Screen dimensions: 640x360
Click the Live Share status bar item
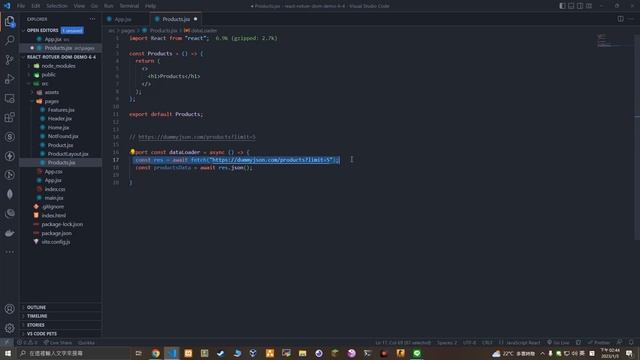coord(58,343)
